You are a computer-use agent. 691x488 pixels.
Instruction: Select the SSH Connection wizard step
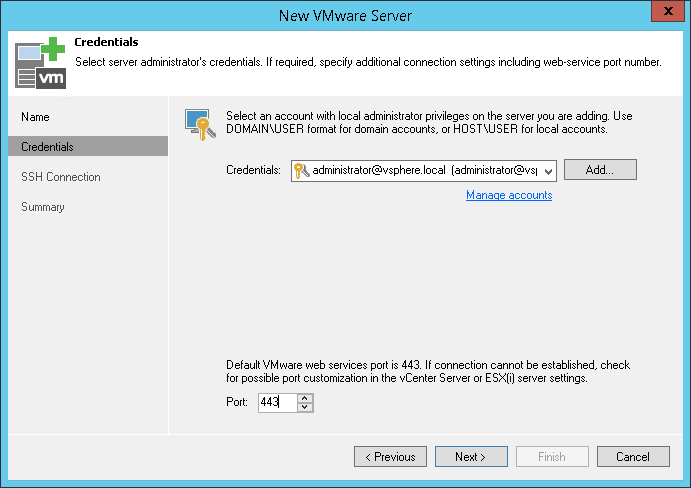(61, 177)
